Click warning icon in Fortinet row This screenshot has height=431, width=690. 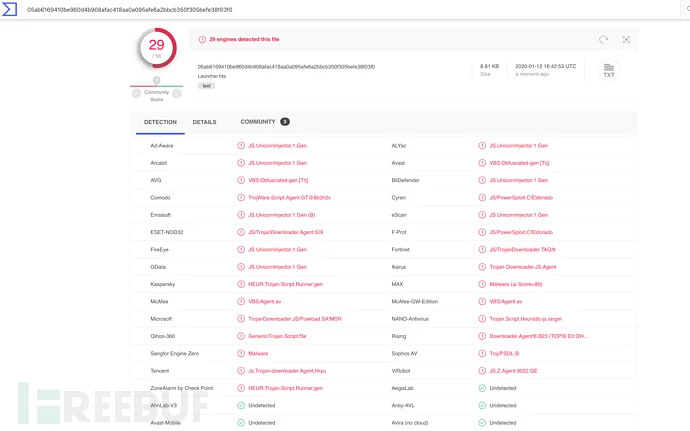(482, 250)
